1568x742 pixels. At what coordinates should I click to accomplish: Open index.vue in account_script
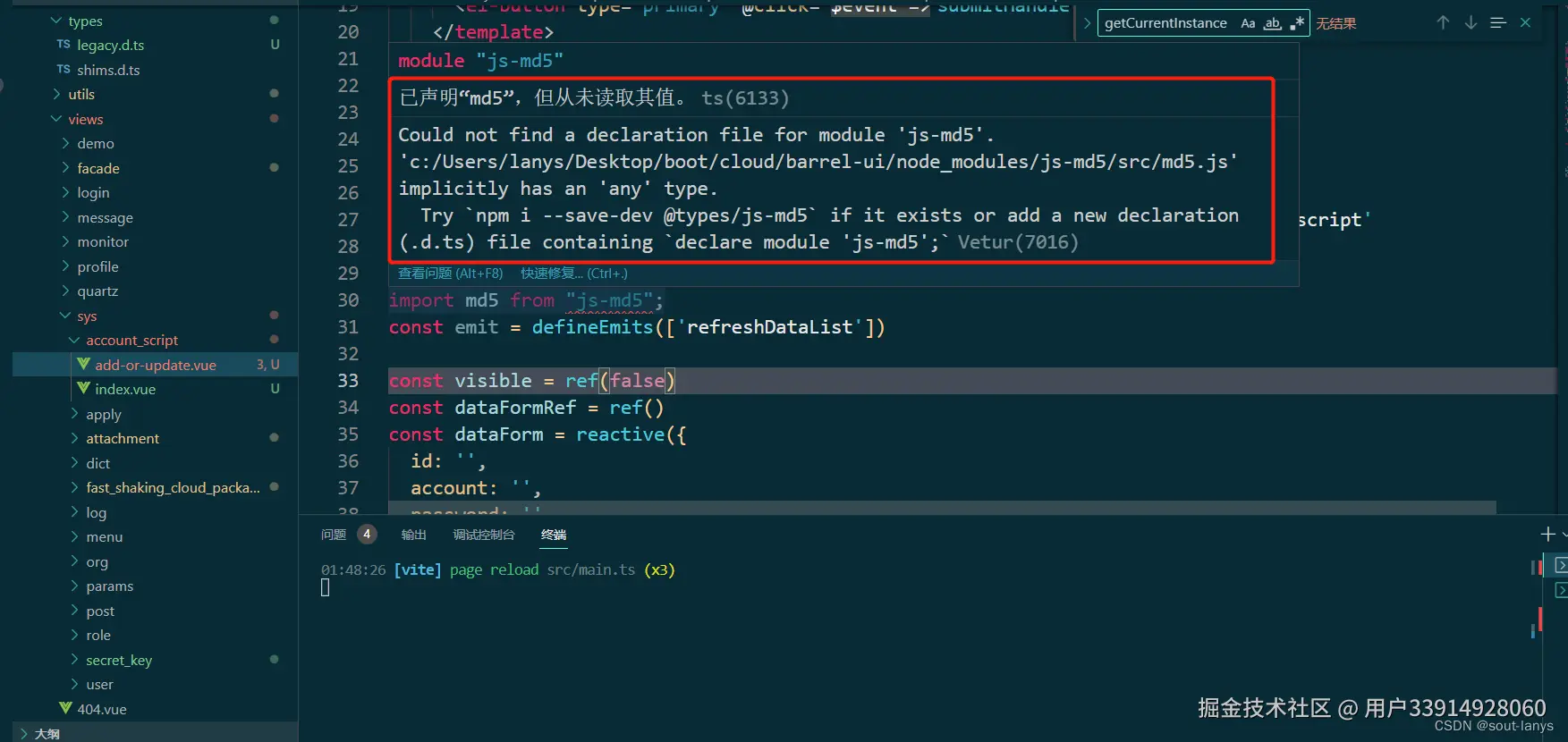coord(125,389)
